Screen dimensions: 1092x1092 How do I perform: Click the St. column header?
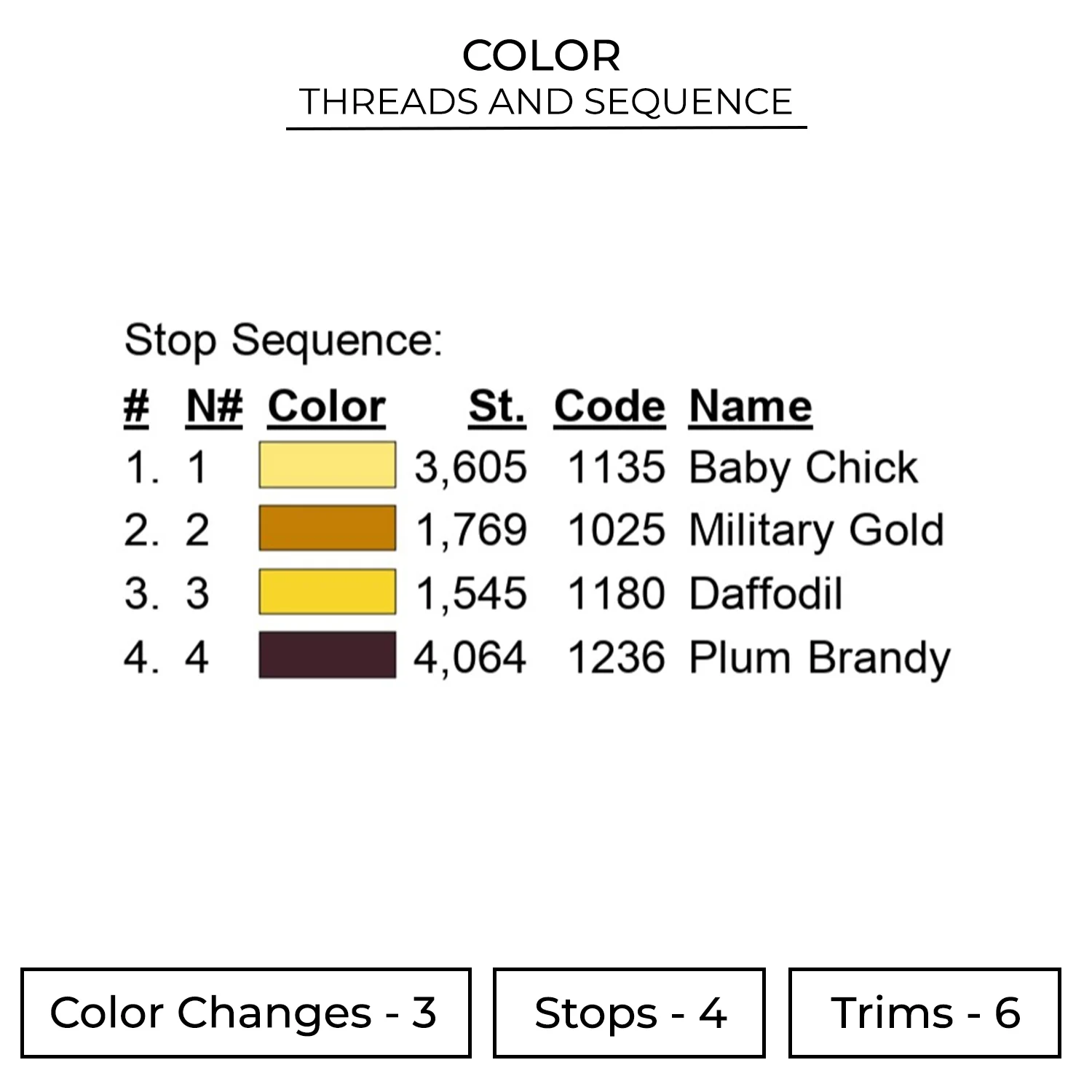(x=496, y=406)
